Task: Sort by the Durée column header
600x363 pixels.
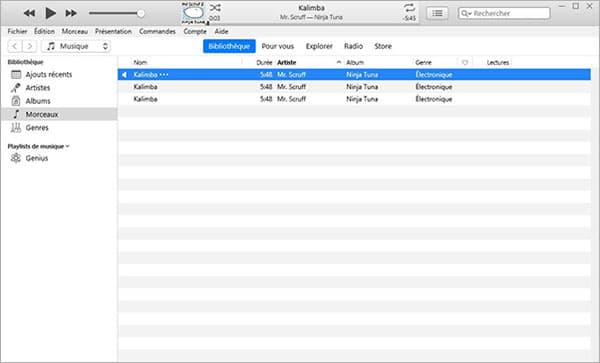Action: pos(264,62)
